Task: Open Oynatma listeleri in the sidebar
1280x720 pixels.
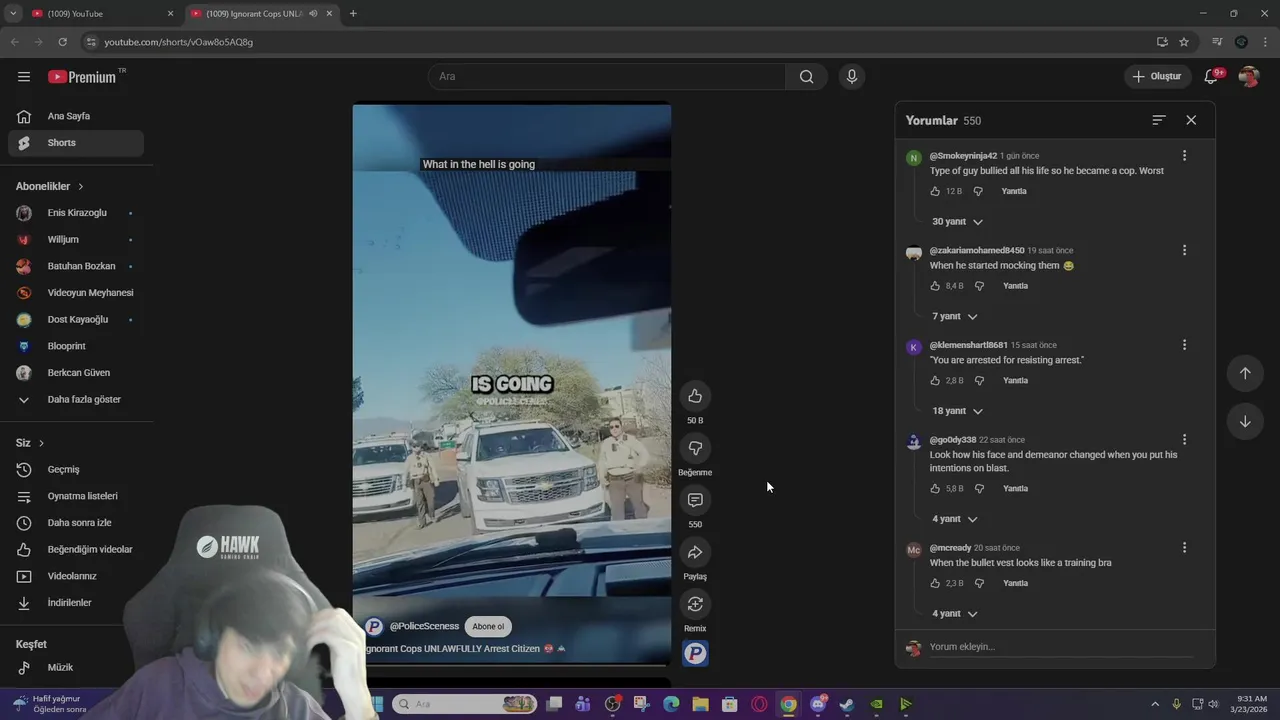Action: (76, 497)
